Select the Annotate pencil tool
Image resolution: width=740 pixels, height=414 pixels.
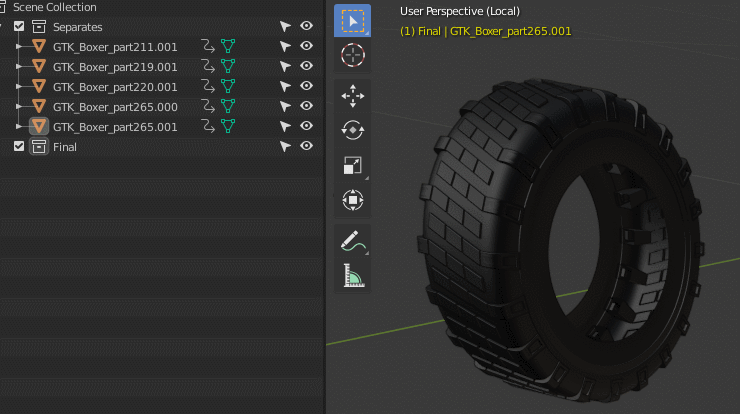(x=352, y=241)
